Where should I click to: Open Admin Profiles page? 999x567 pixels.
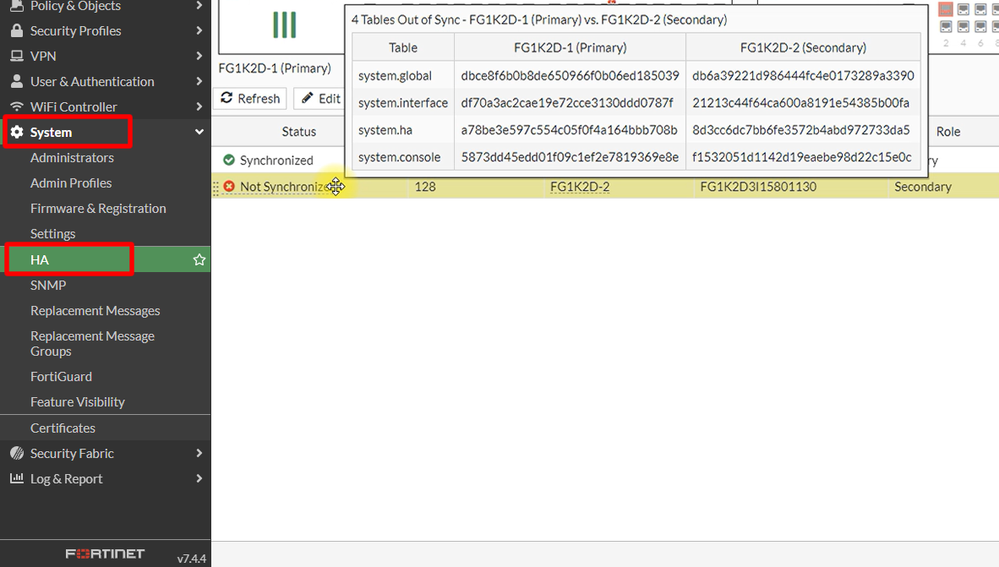(71, 183)
